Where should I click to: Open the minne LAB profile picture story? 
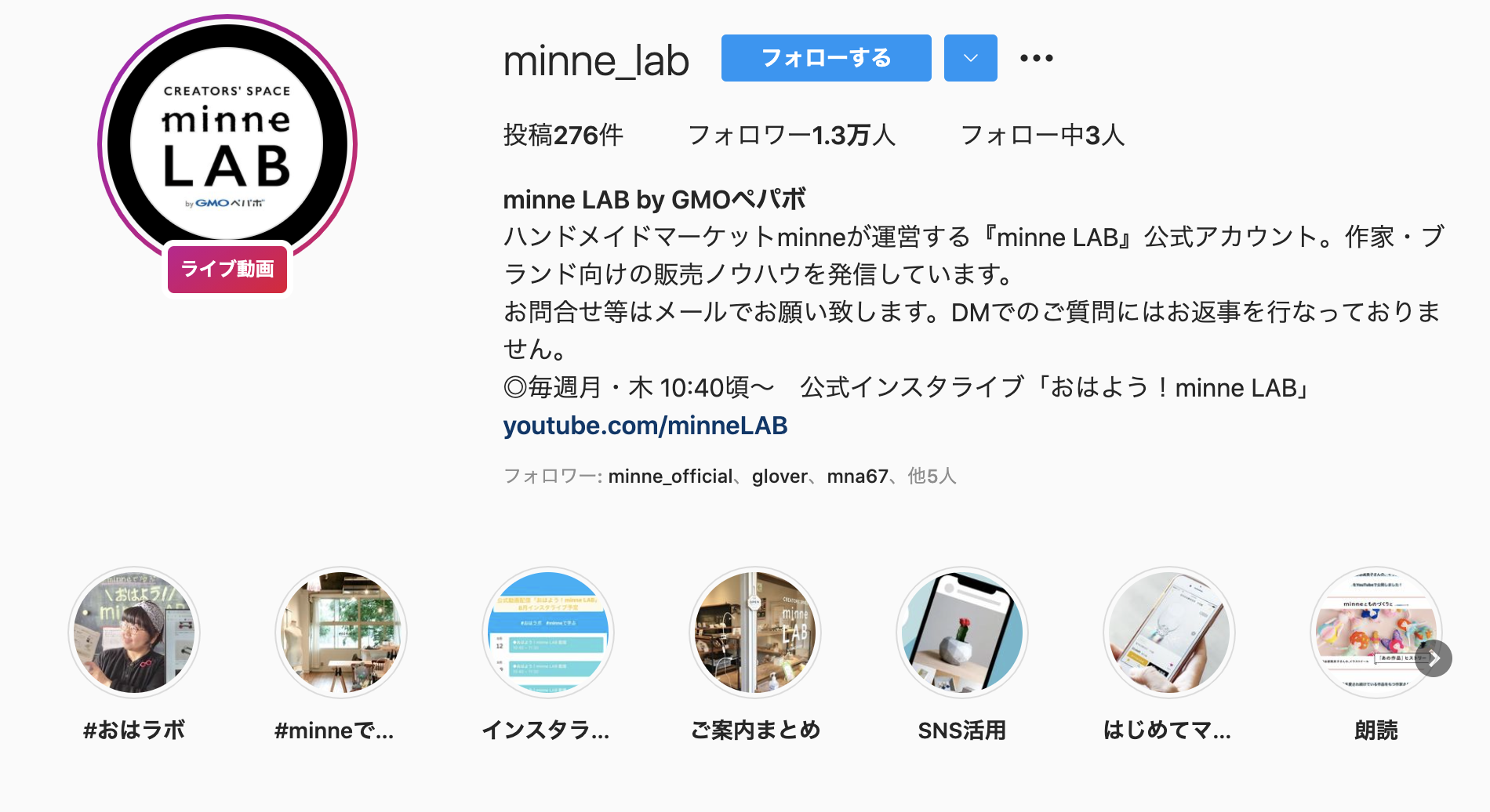(x=227, y=143)
